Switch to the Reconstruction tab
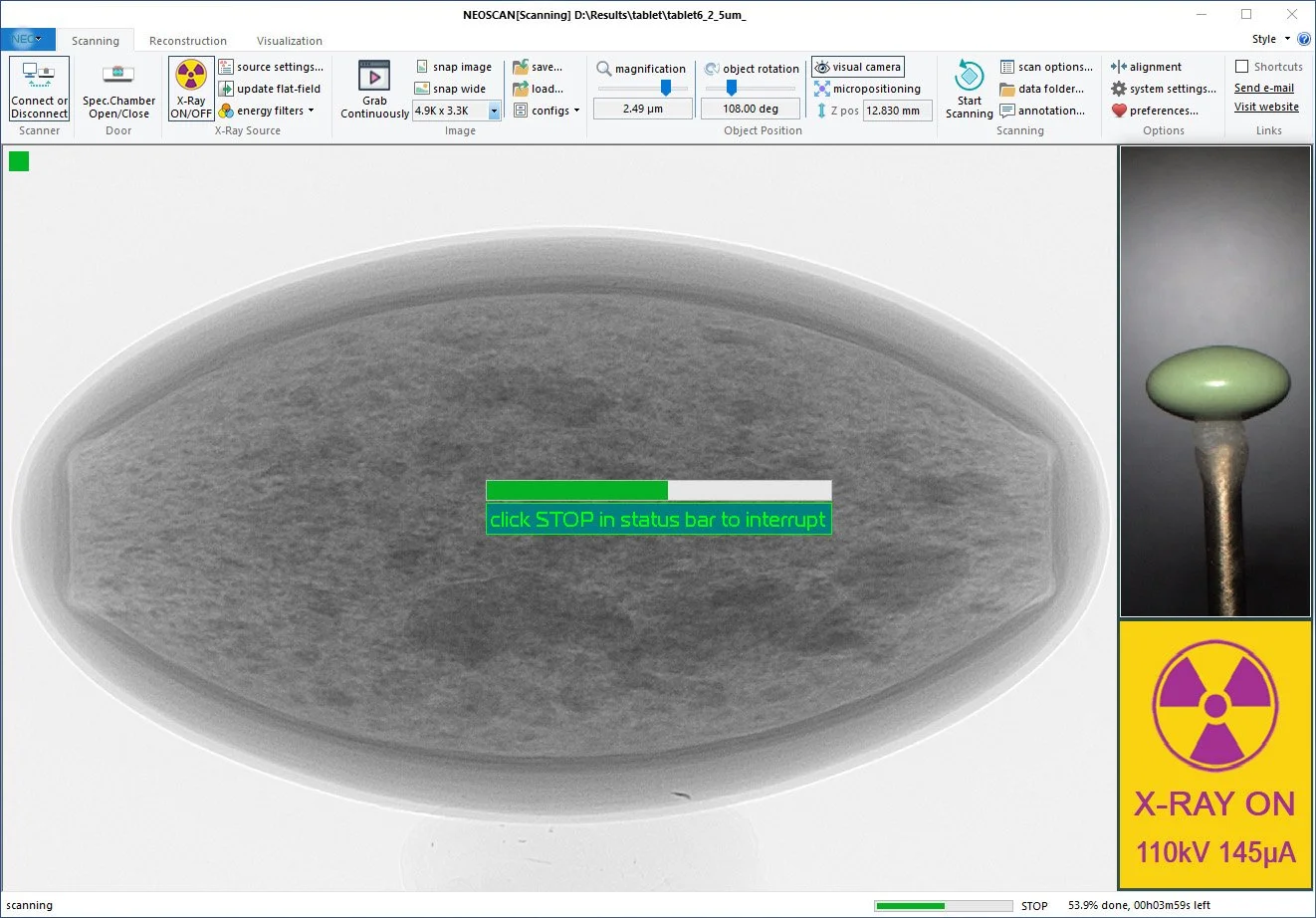 click(188, 41)
